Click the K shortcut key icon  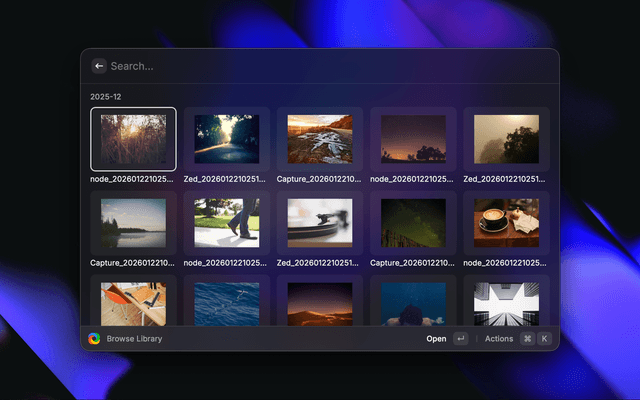point(545,339)
